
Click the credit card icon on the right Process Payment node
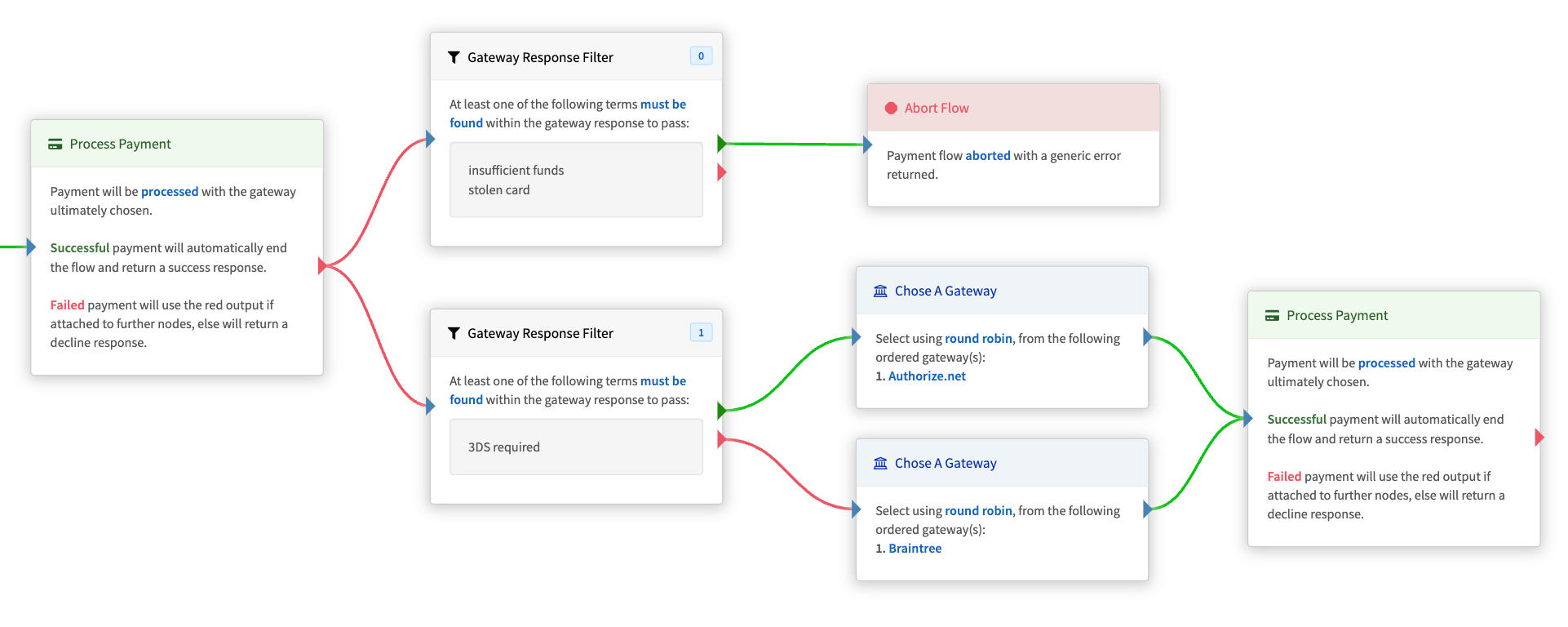[x=1272, y=316]
